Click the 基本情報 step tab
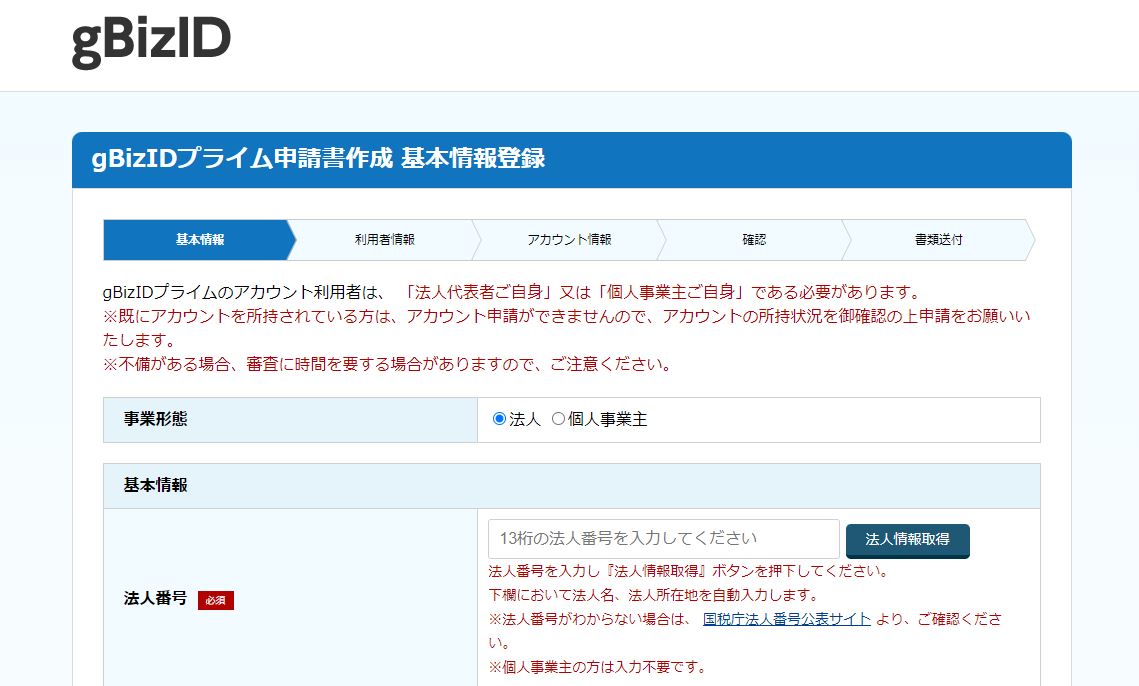 tap(200, 240)
